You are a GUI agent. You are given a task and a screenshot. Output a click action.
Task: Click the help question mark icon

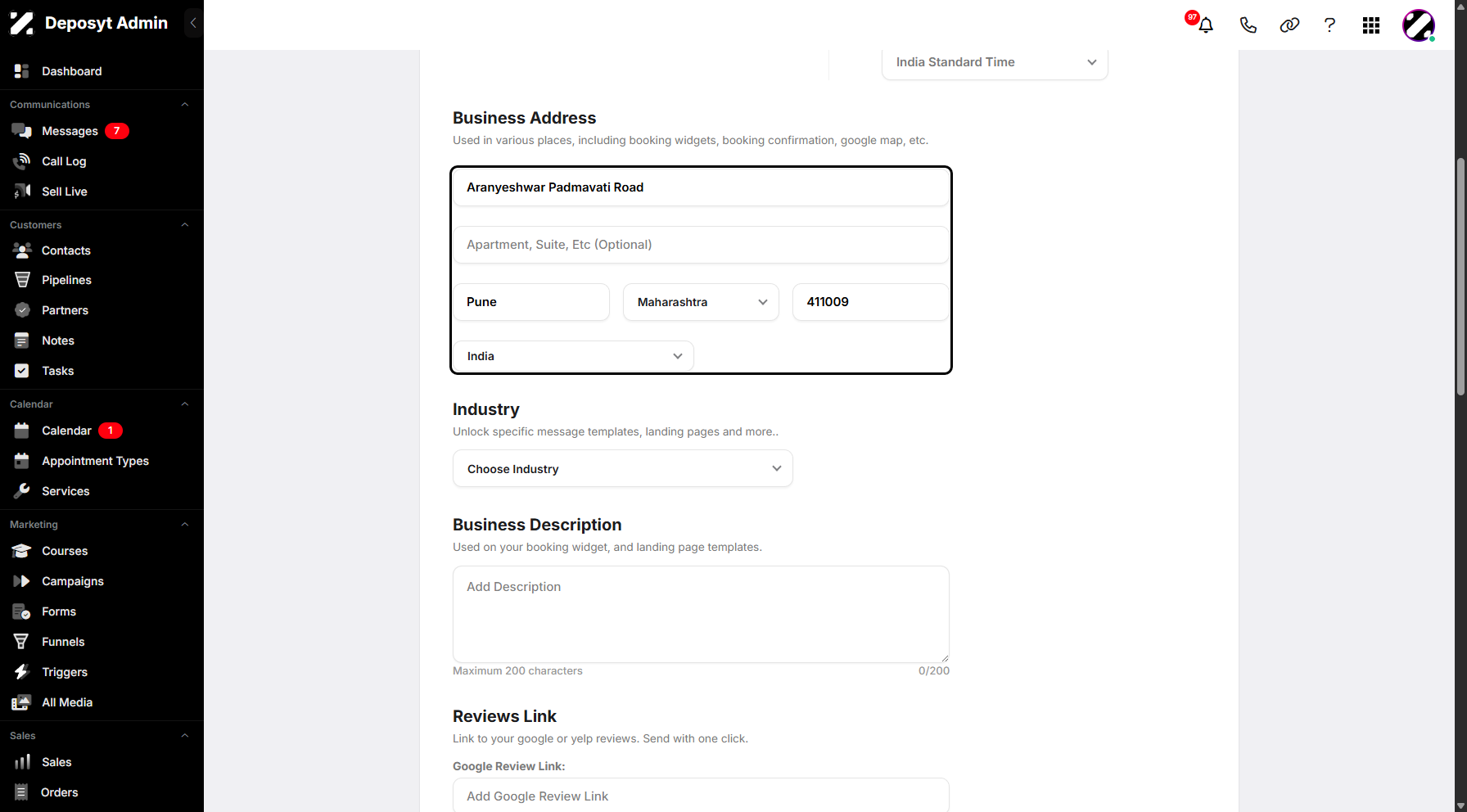click(1329, 25)
